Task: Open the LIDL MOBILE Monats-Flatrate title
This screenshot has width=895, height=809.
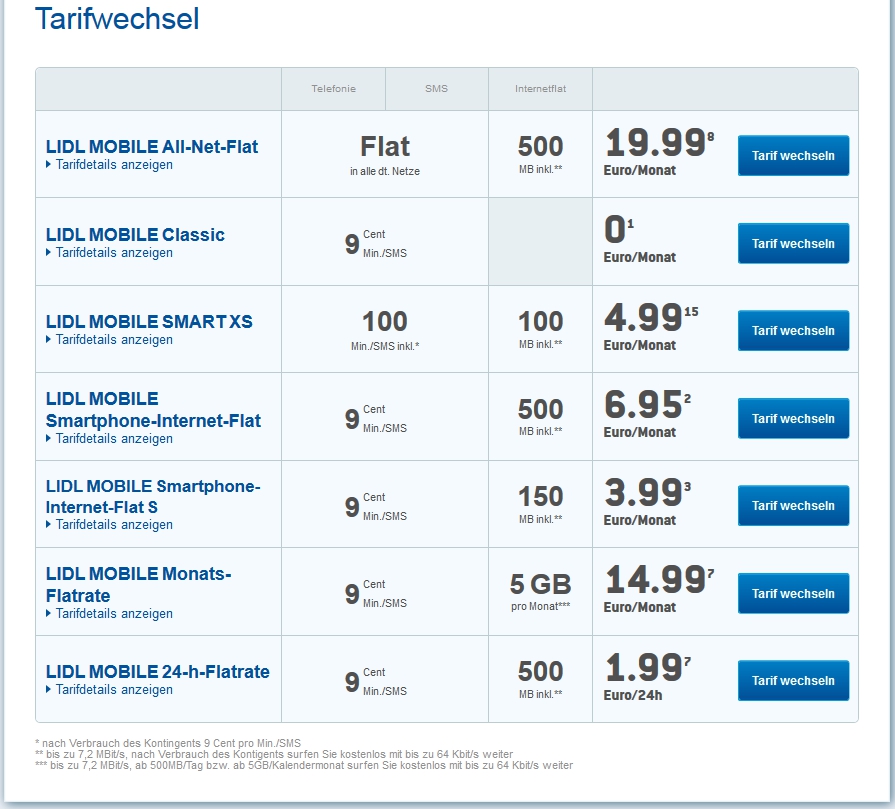Action: [139, 584]
